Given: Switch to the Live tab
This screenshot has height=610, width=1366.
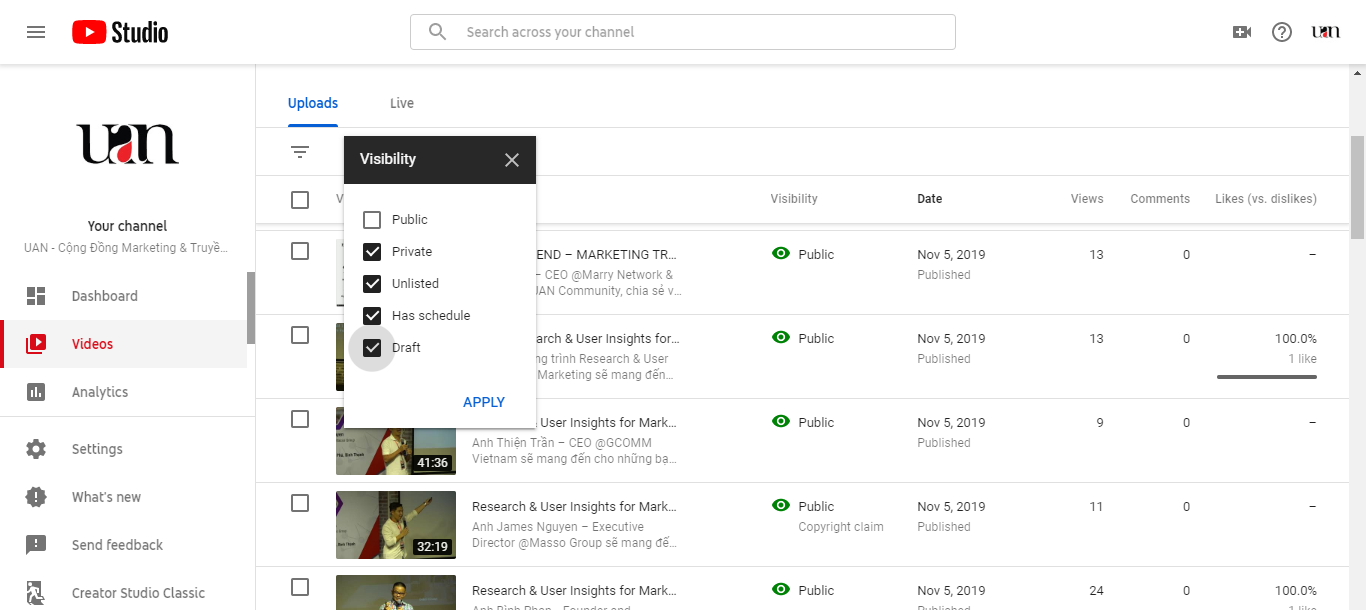Looking at the screenshot, I should 402,103.
